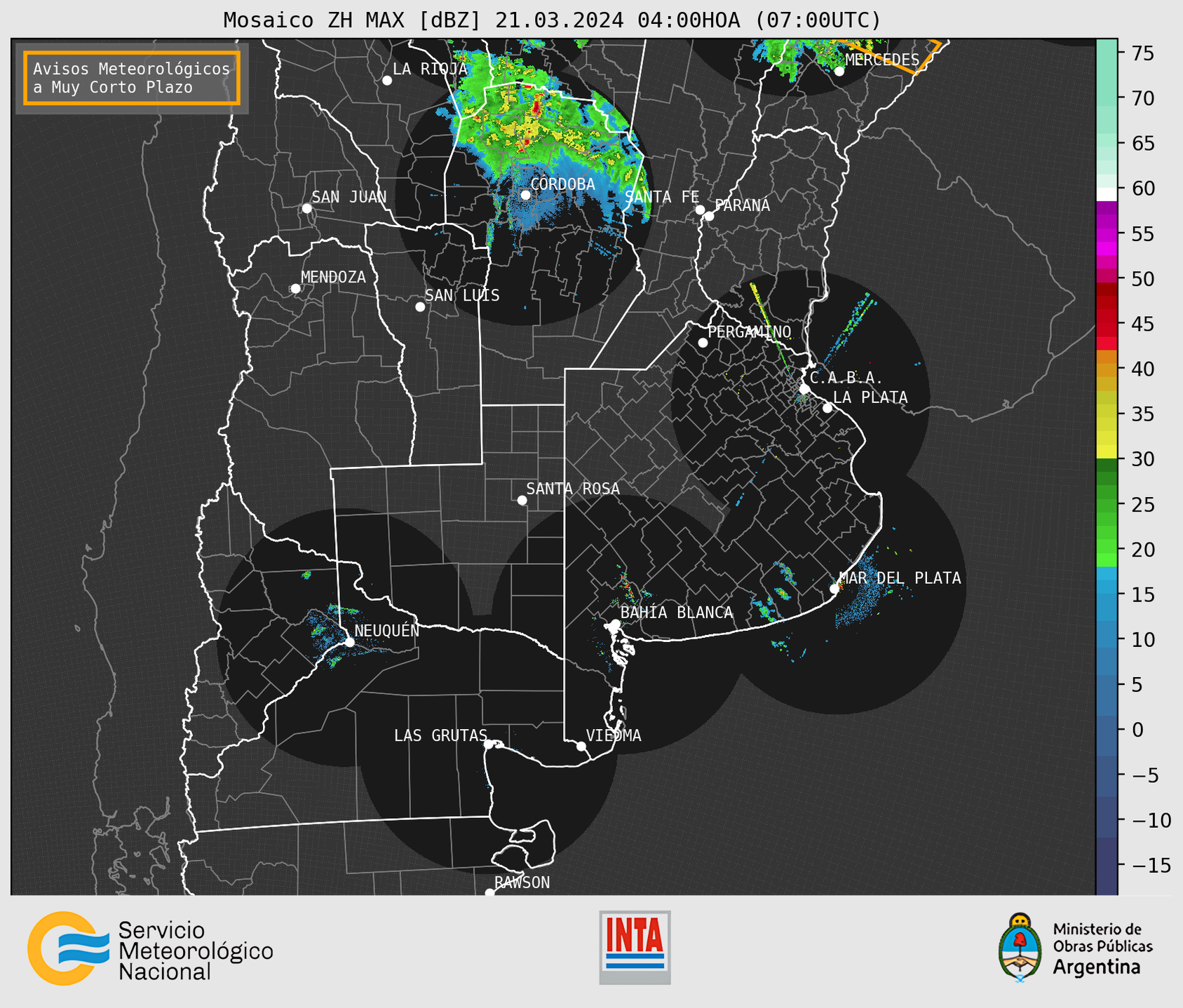The height and width of the screenshot is (1008, 1183).
Task: Click the La Rioja city marker dot
Action: pyautogui.click(x=387, y=81)
